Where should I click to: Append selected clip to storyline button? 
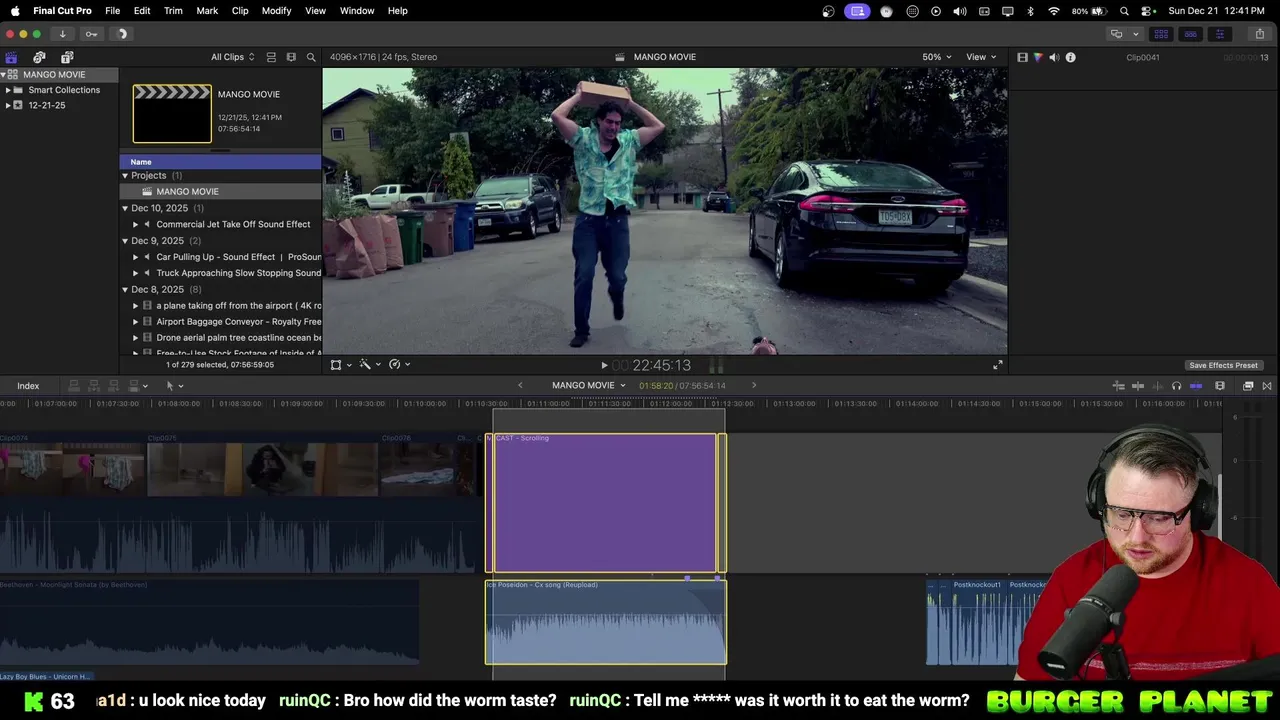coord(114,386)
